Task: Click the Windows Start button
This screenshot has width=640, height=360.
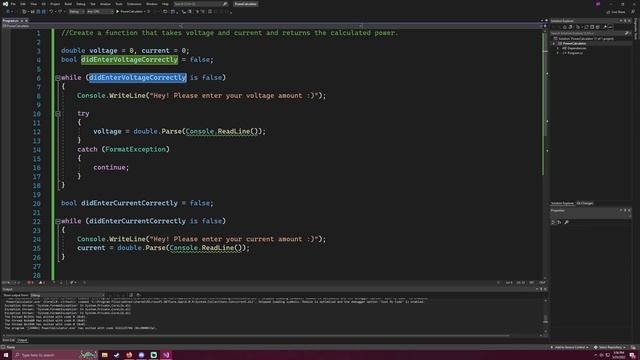Action: [6, 355]
